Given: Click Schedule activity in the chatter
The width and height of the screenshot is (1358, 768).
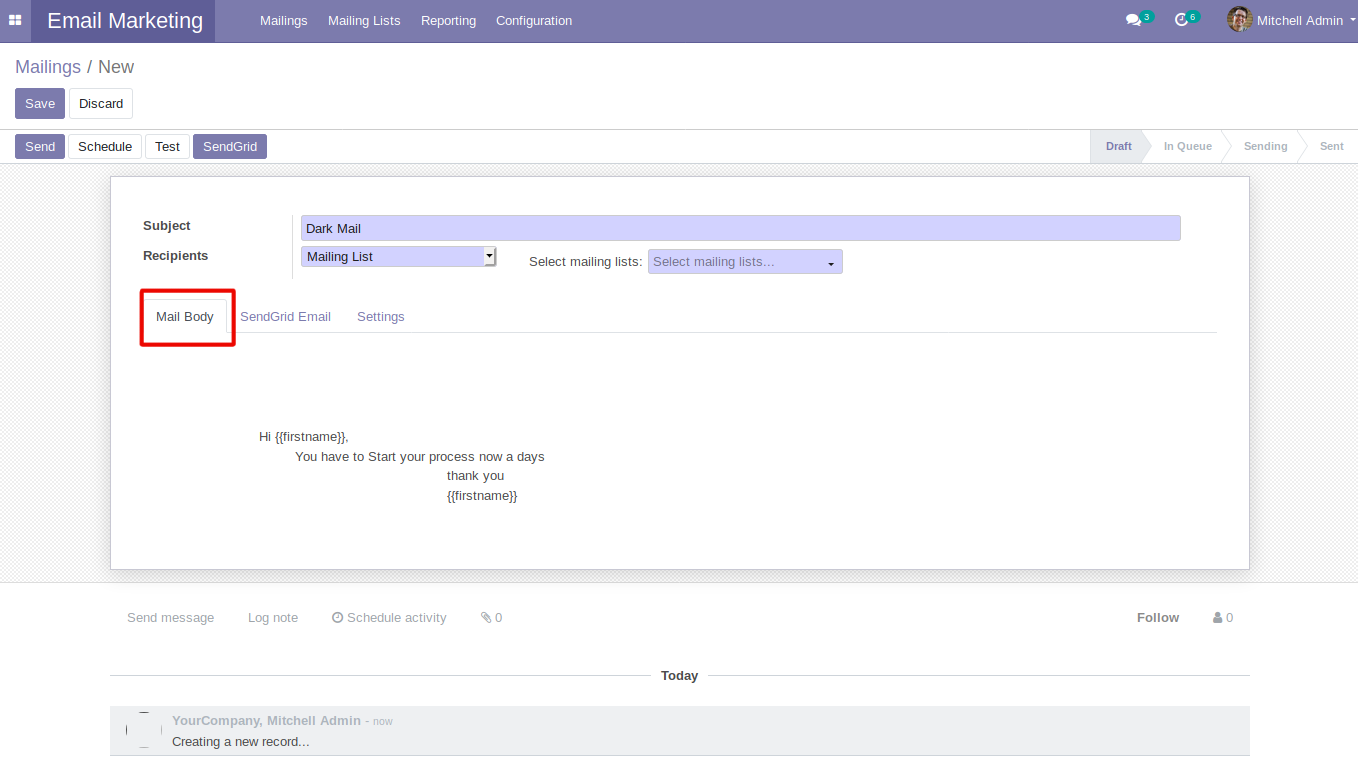Looking at the screenshot, I should tap(389, 618).
